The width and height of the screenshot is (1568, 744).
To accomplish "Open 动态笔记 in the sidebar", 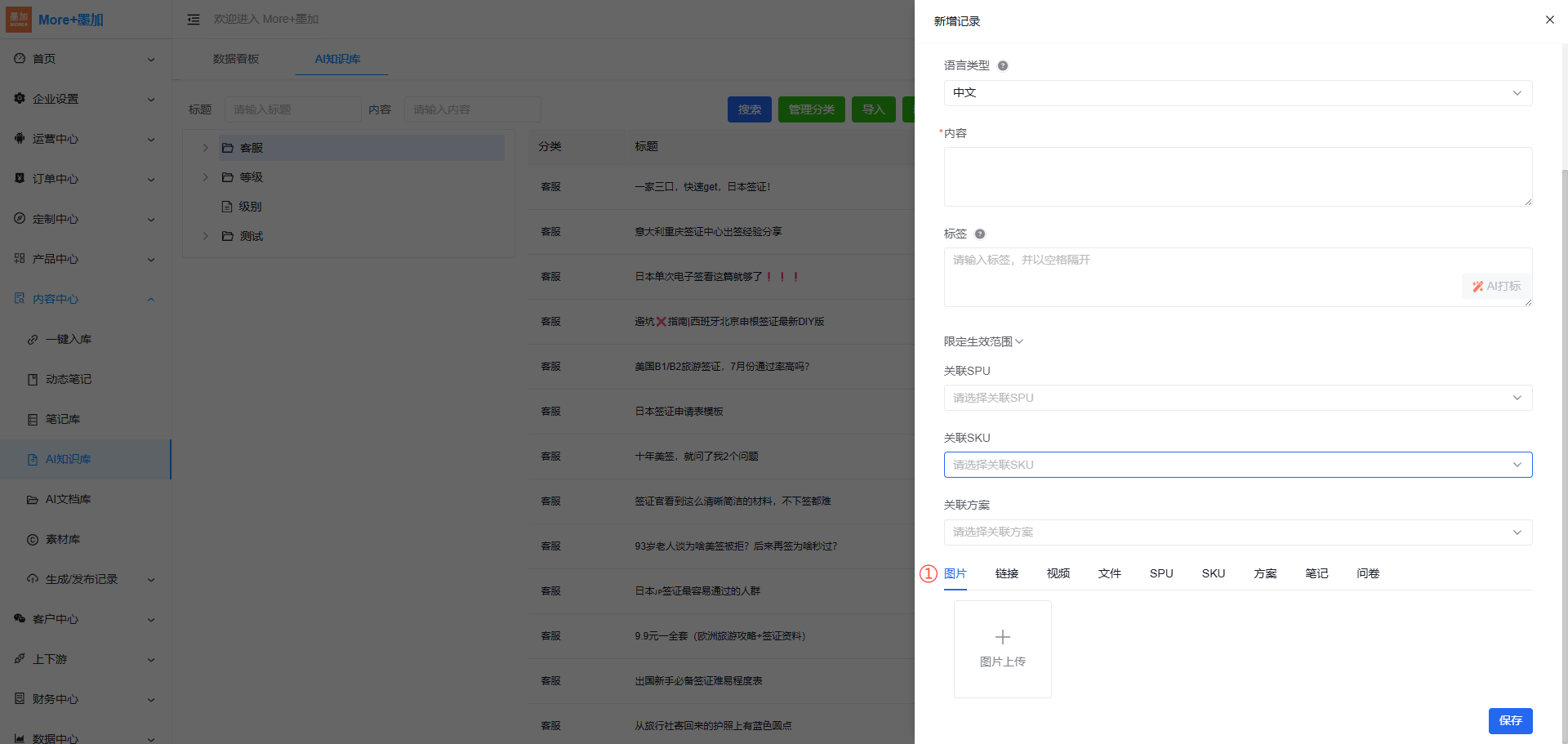I will (68, 379).
